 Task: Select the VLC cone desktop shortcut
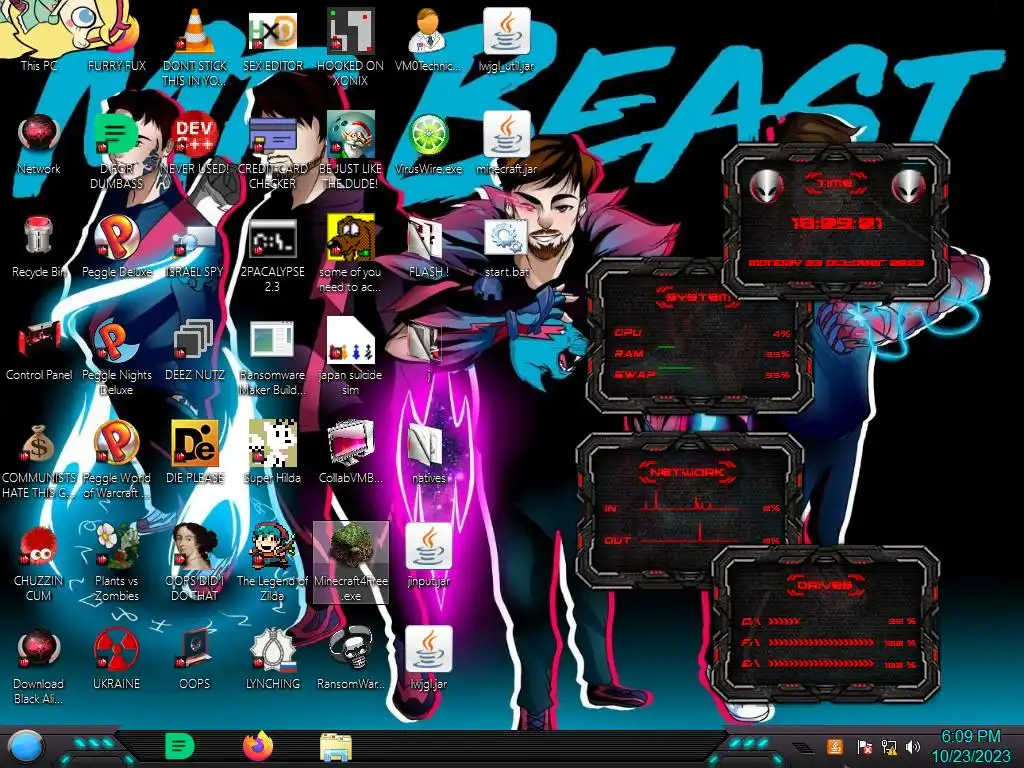tap(195, 47)
